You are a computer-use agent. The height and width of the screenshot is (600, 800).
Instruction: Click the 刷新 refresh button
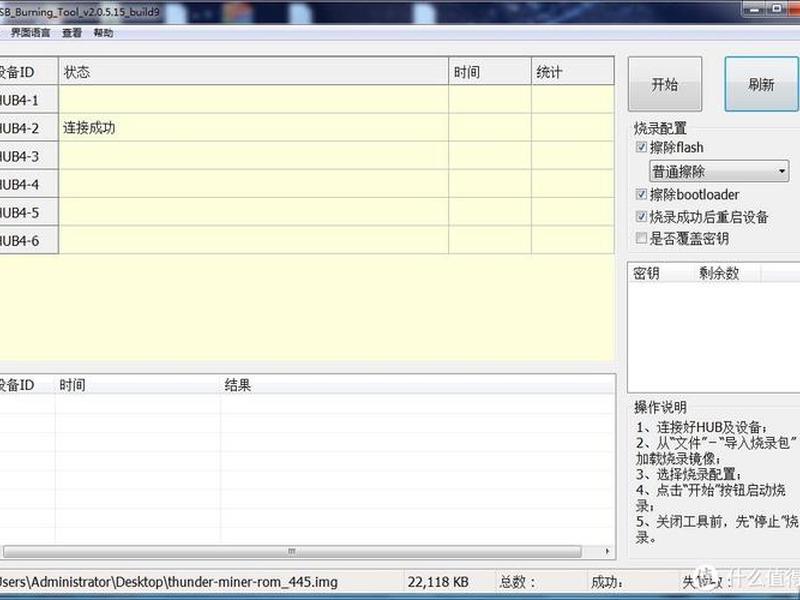pos(762,84)
